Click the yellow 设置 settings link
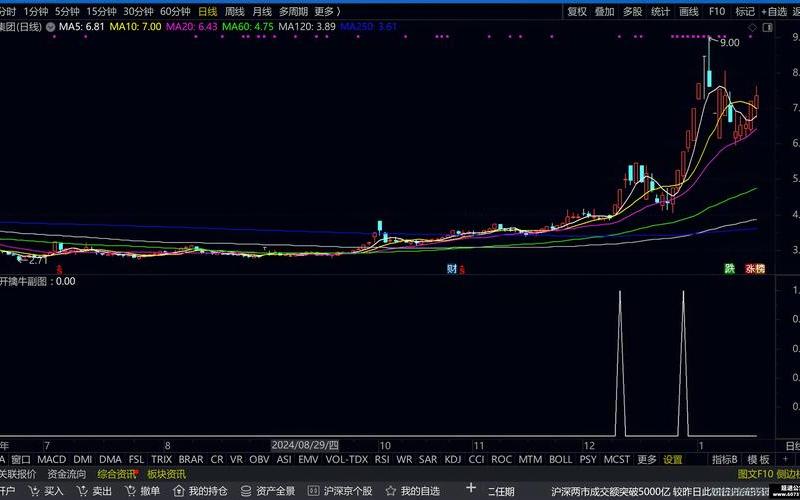800x500 pixels. point(673,460)
